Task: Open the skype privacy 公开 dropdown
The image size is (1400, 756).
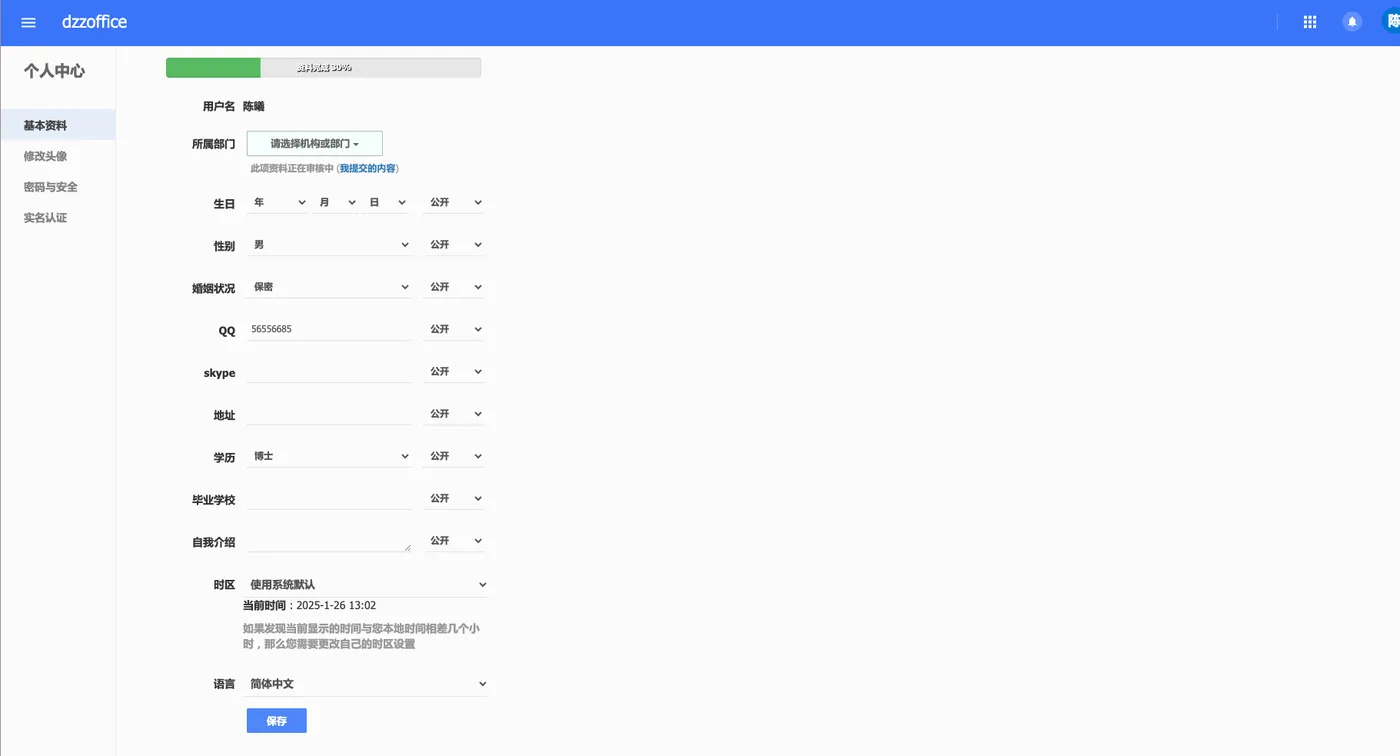Action: (455, 372)
